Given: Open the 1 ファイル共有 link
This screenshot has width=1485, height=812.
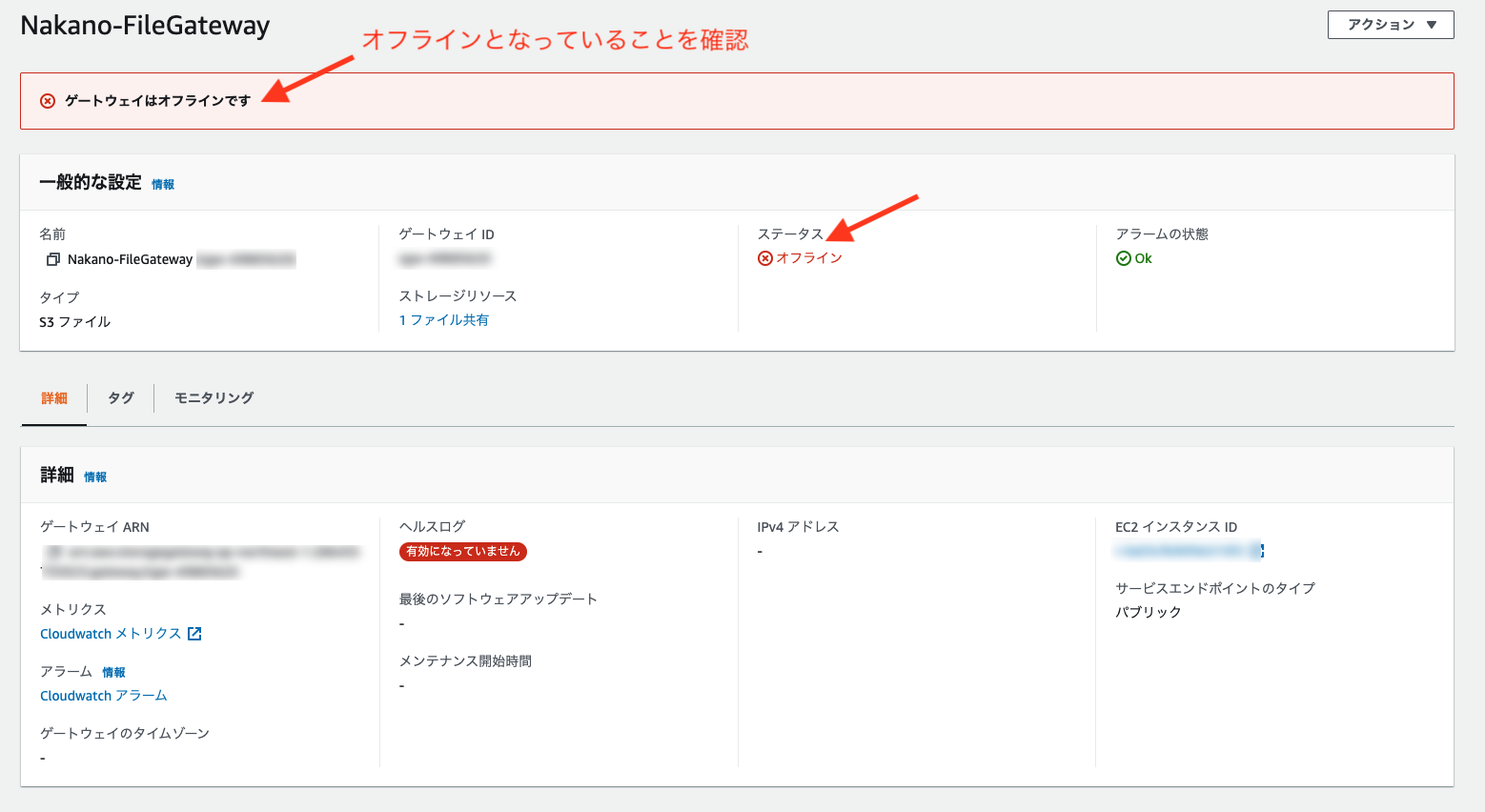Looking at the screenshot, I should [x=444, y=320].
